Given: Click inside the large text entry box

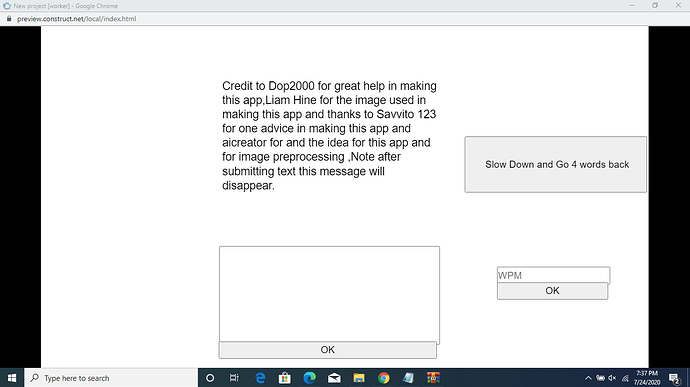Looking at the screenshot, I should [329, 294].
